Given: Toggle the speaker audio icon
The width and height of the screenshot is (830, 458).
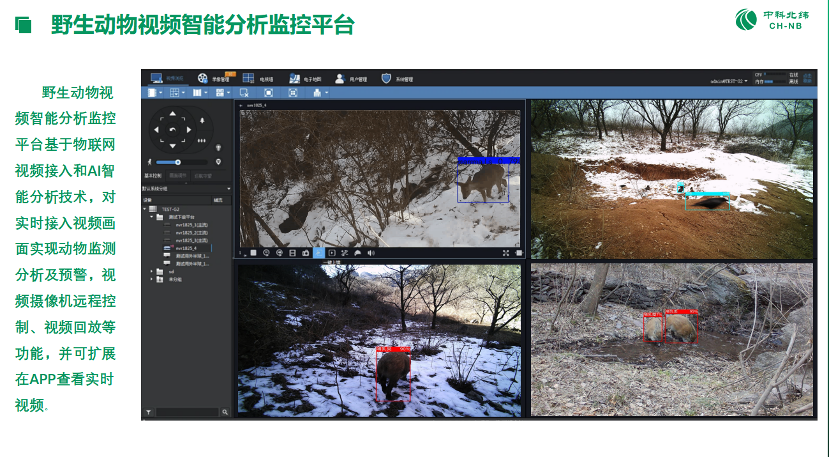Looking at the screenshot, I should [371, 253].
